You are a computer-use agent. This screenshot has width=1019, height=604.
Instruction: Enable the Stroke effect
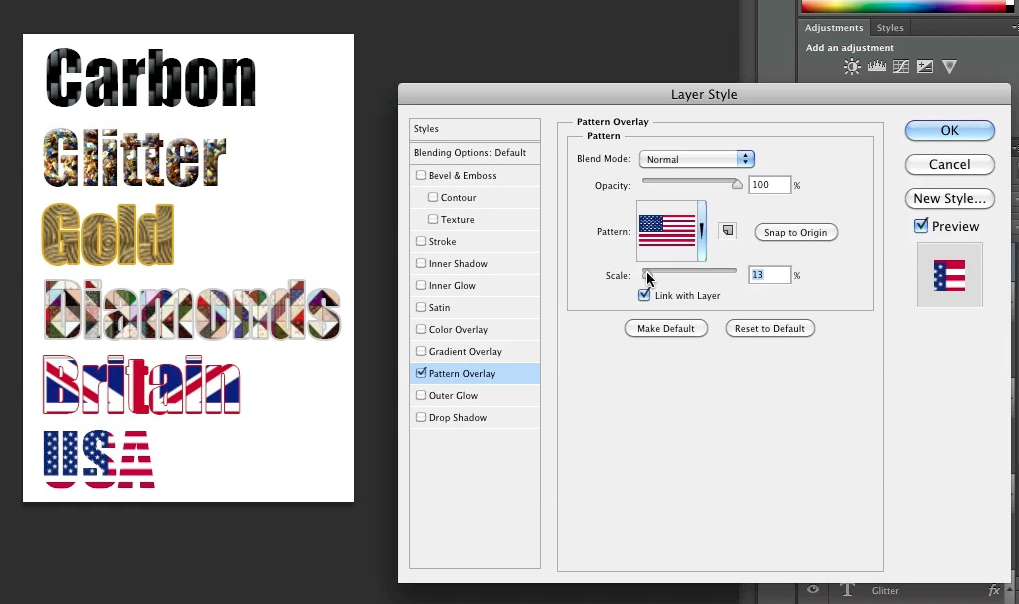tap(421, 241)
